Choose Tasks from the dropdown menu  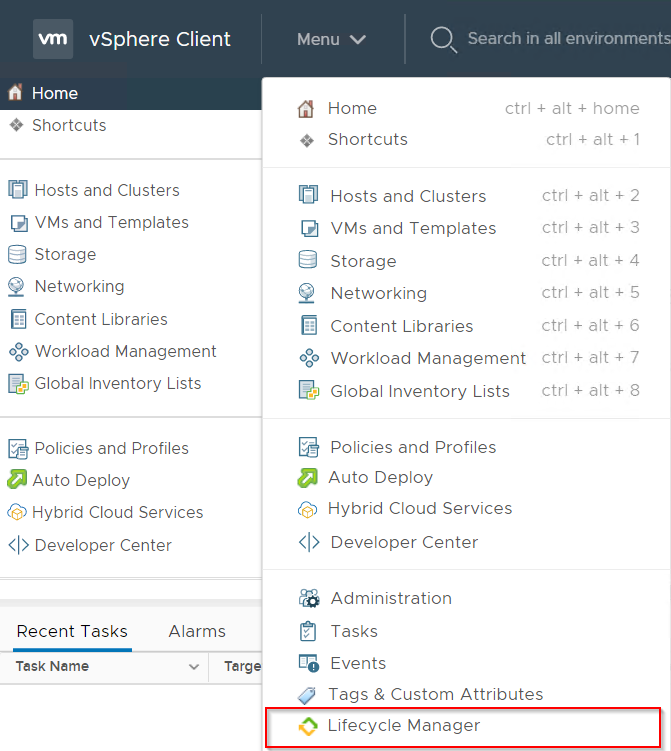[x=354, y=631]
